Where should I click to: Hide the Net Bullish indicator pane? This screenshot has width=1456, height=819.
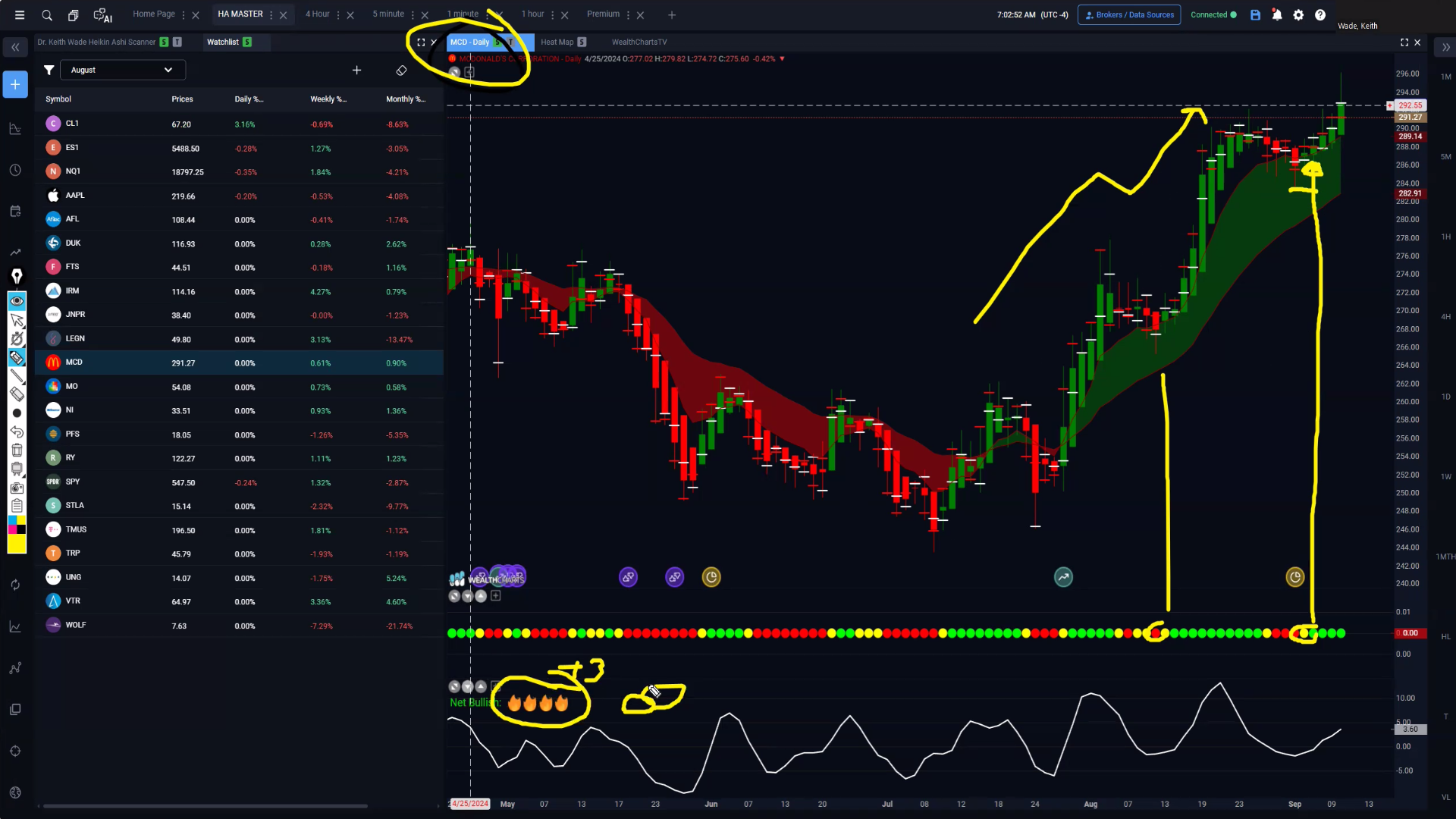coord(454,686)
